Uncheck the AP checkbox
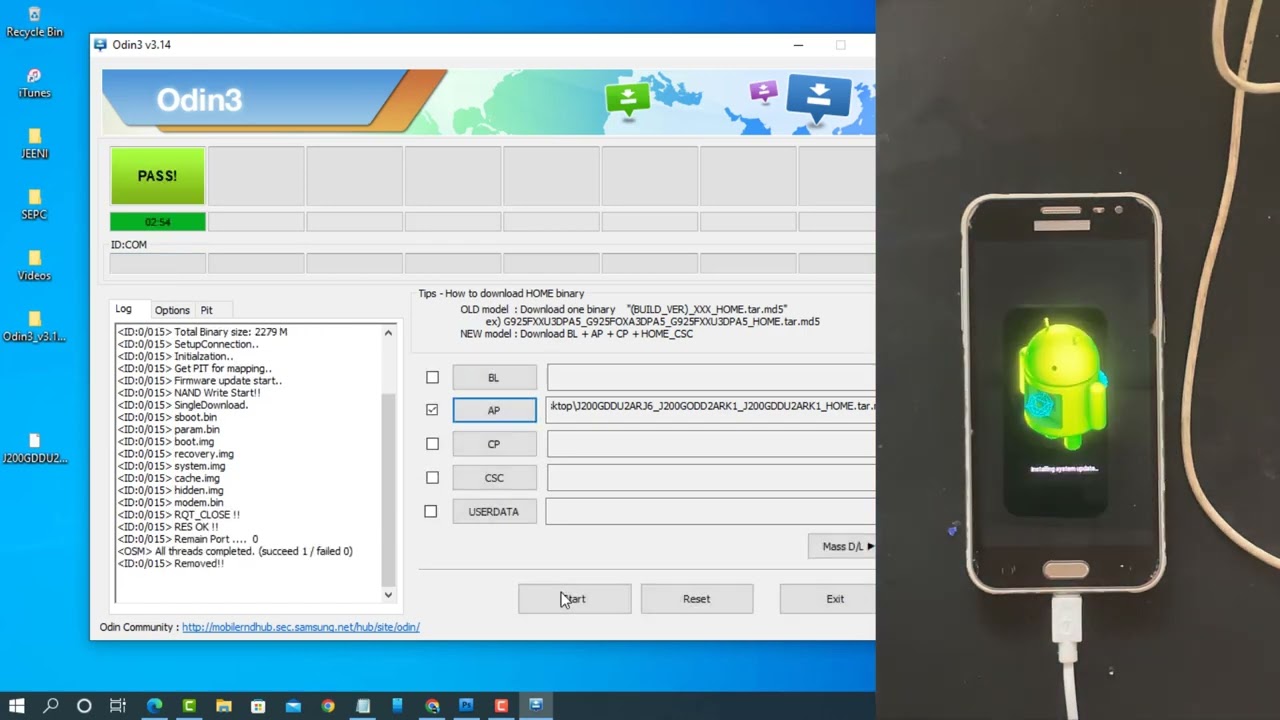 [432, 410]
